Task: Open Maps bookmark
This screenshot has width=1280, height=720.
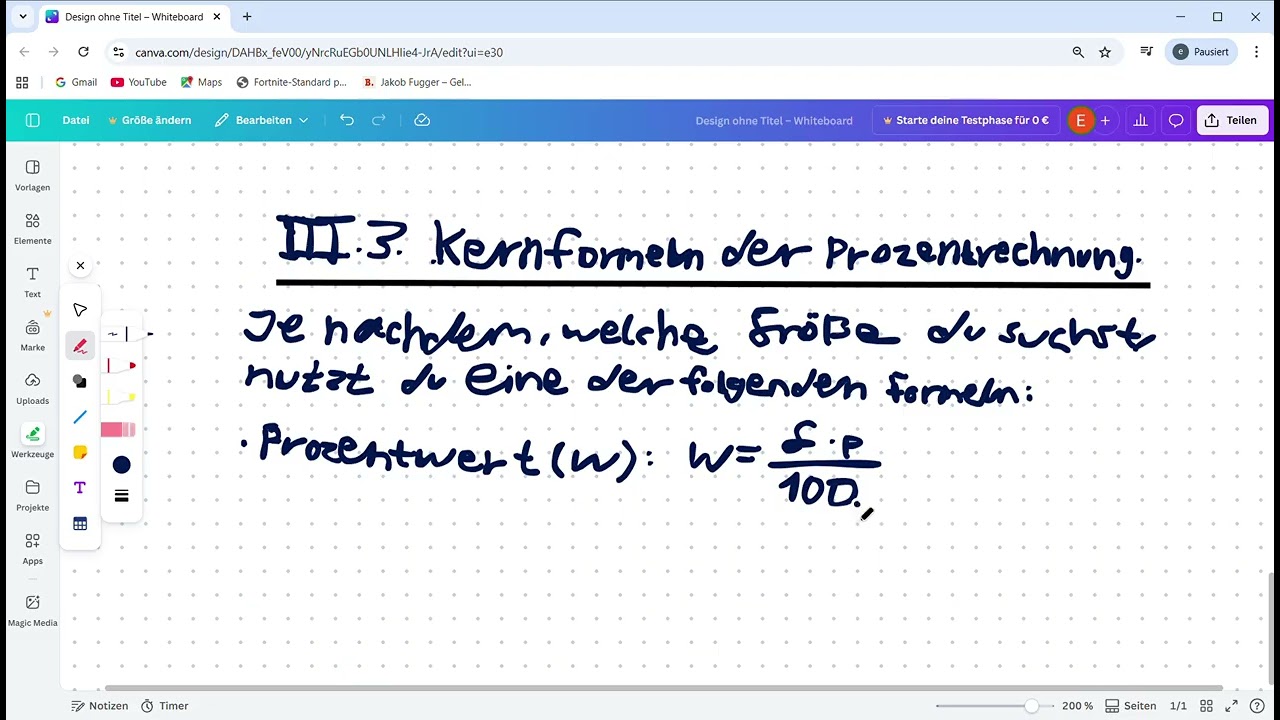Action: tap(201, 82)
